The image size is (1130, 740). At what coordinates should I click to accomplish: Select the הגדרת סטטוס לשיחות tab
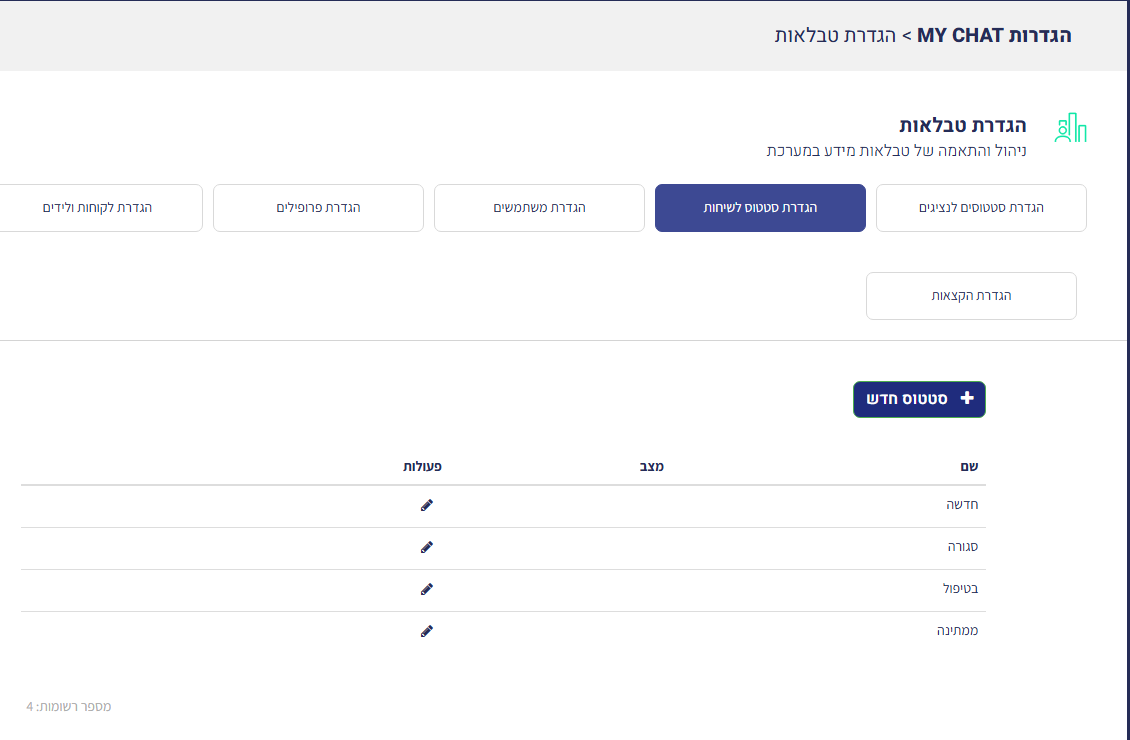point(760,208)
